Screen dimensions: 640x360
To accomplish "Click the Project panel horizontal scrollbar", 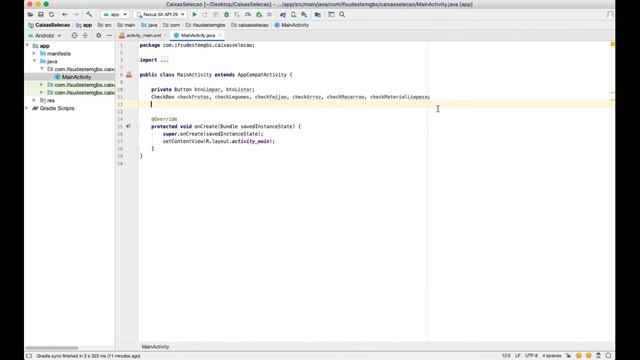I will click(x=52, y=348).
